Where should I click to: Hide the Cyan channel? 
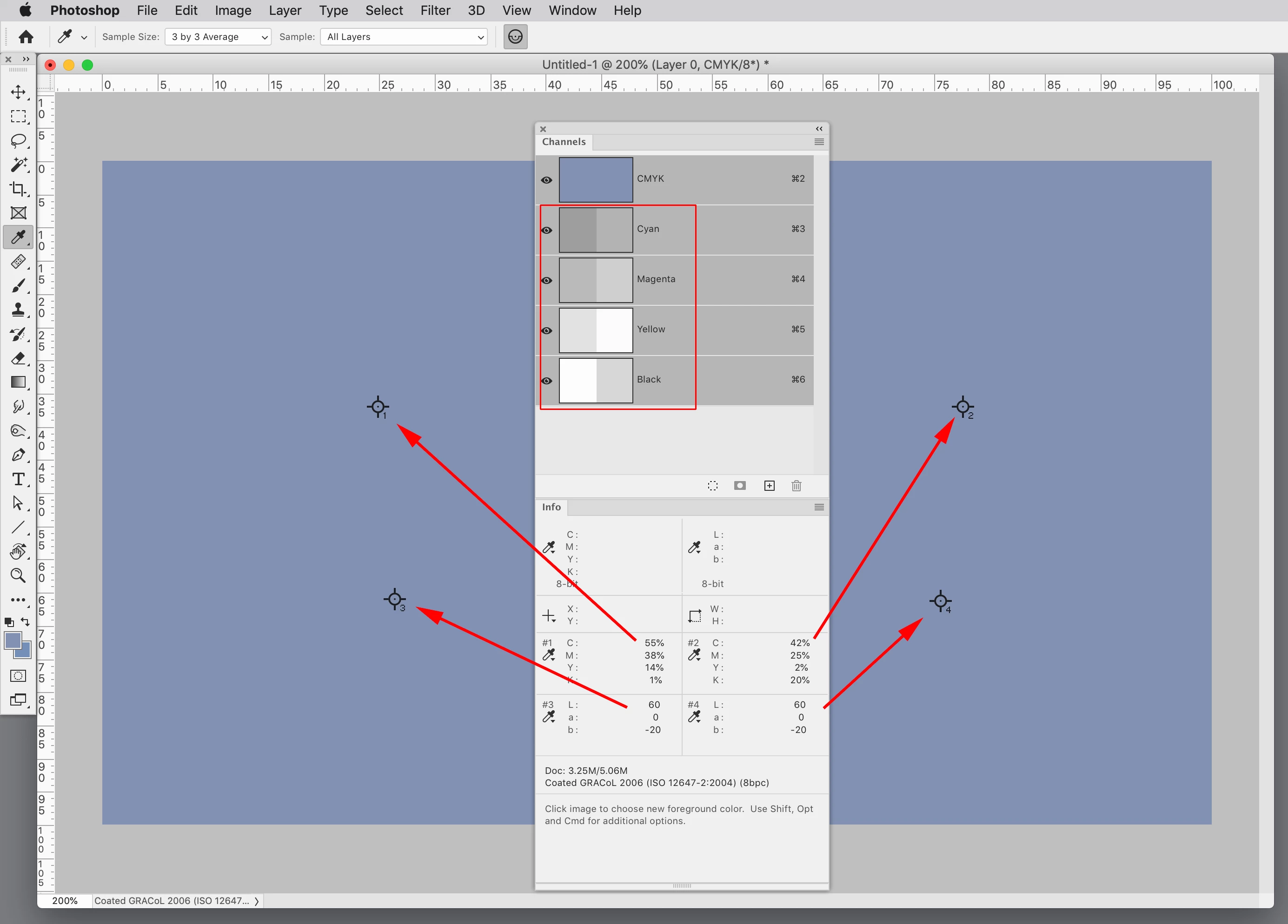coord(546,230)
